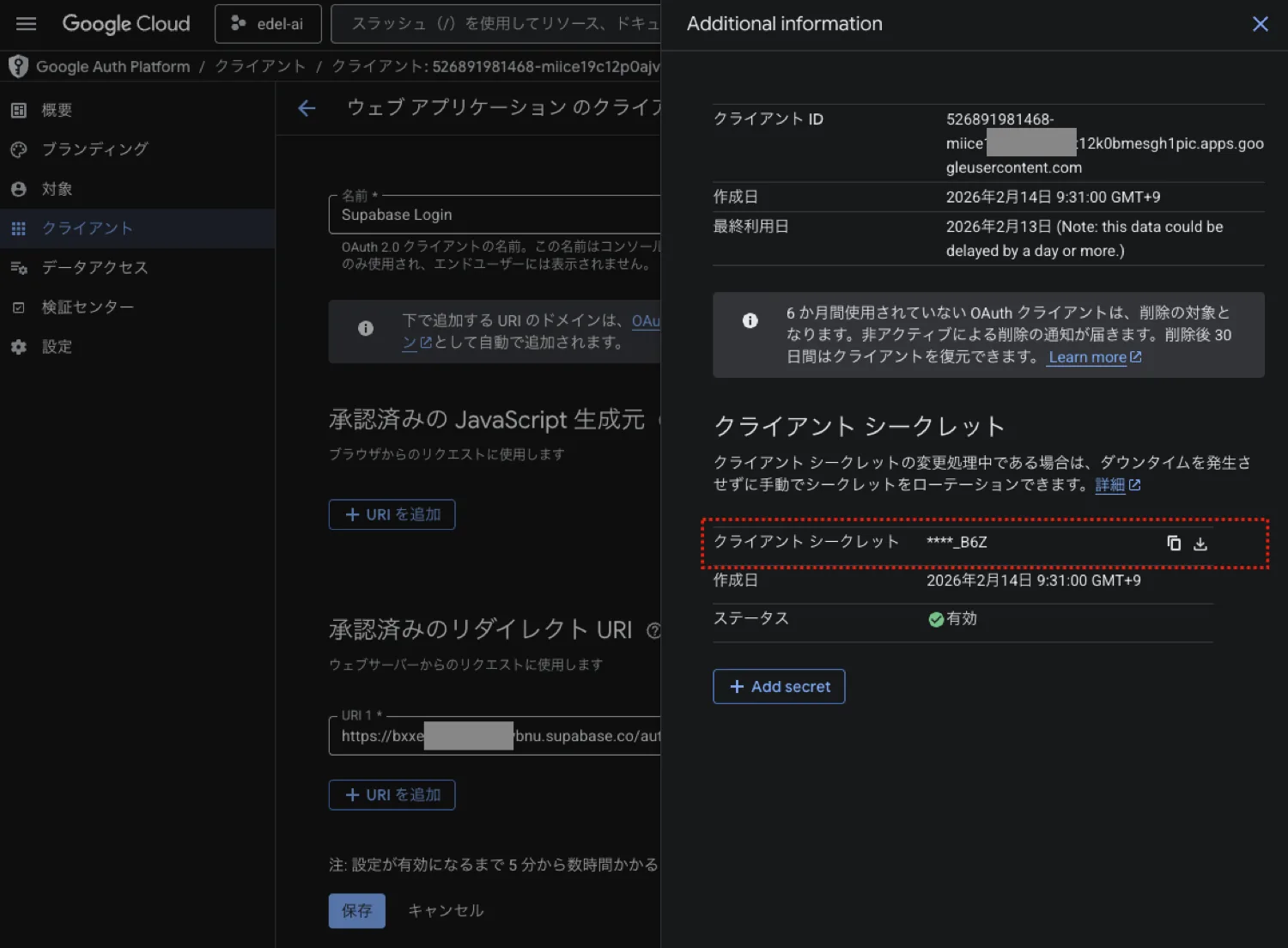This screenshot has width=1288, height=948.
Task: Click help icon beside 承認済みのリダイレクト URI
Action: pyautogui.click(x=653, y=631)
